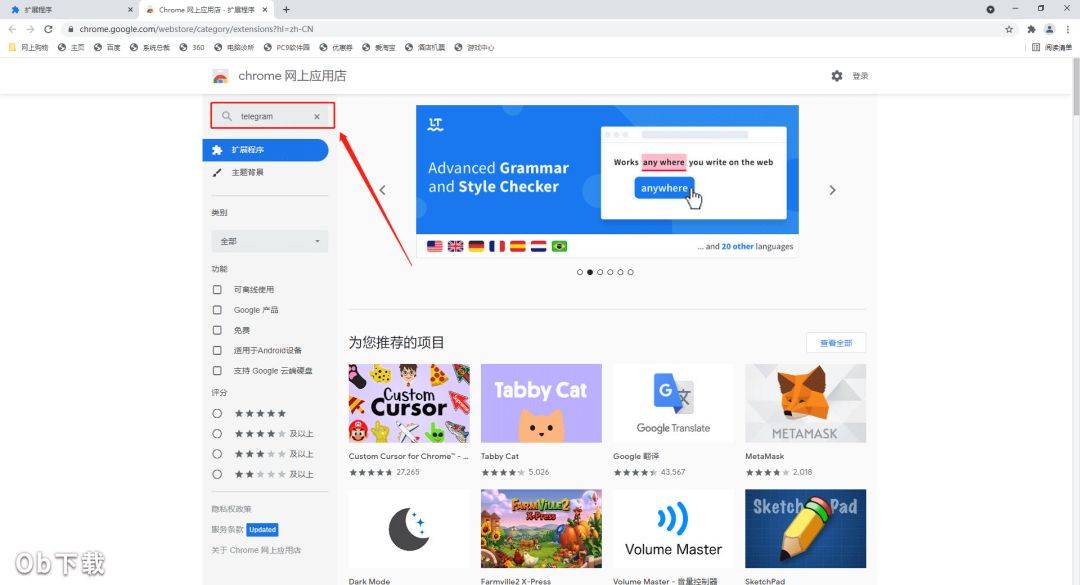Clear the telegram search text with X
Image resolution: width=1080 pixels, height=585 pixels.
(x=317, y=116)
